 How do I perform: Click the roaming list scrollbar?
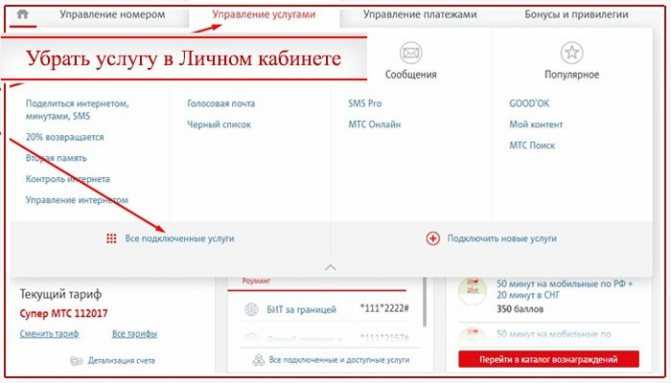point(425,302)
